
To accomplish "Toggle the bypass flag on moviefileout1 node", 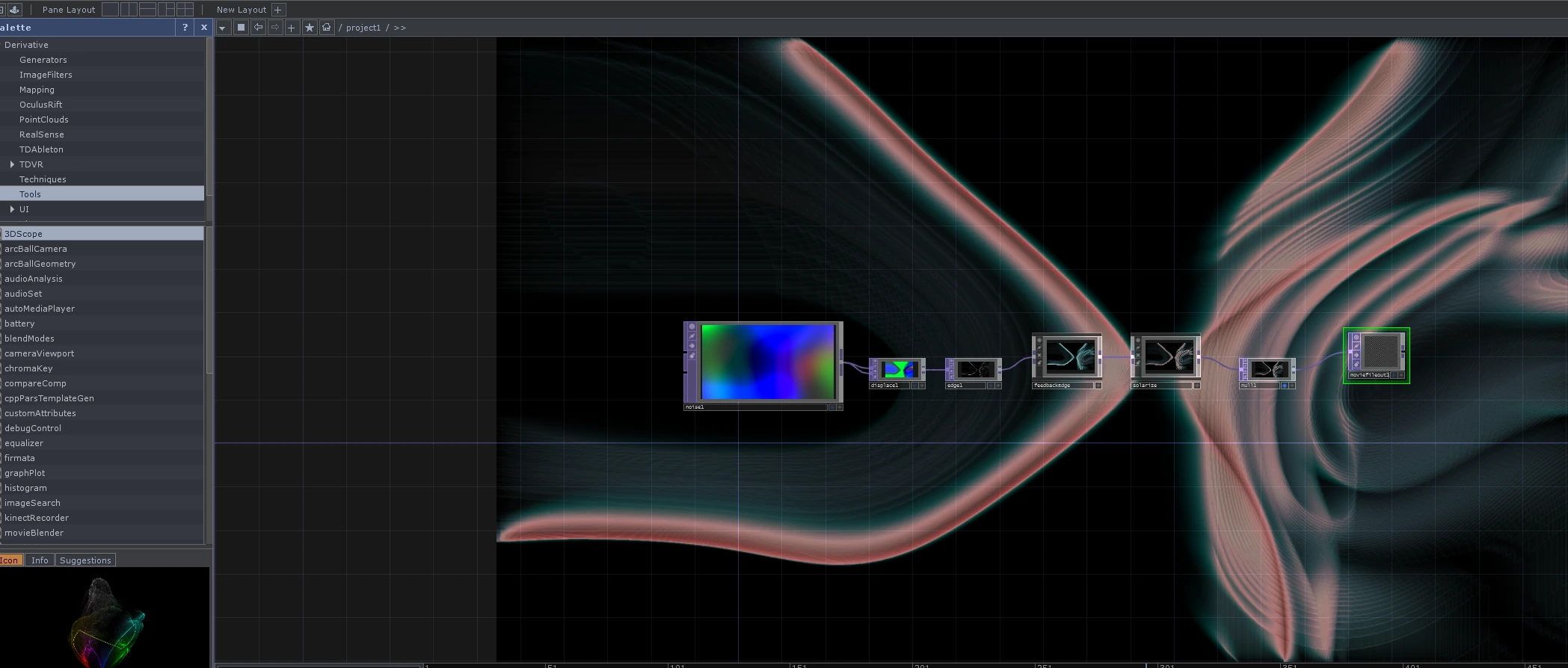I will [x=1356, y=346].
